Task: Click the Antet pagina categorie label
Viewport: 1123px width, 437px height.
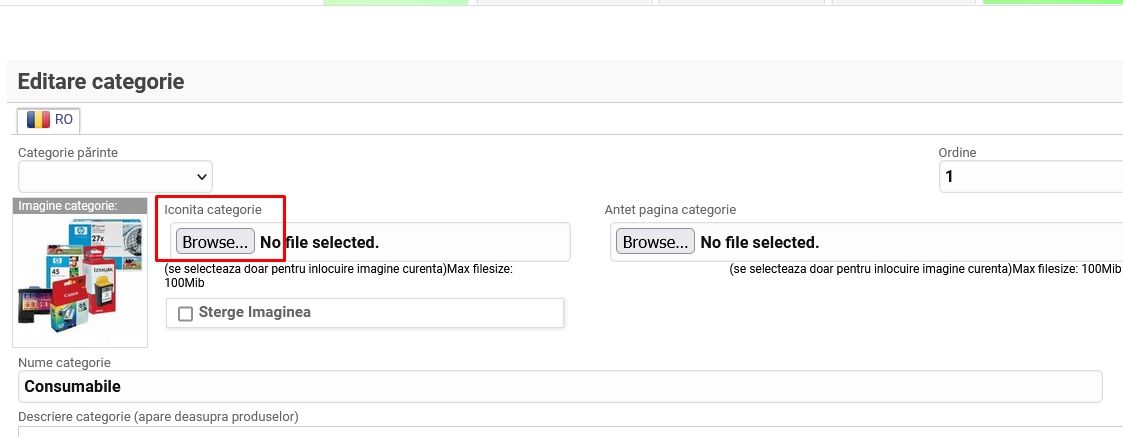Action: 670,210
